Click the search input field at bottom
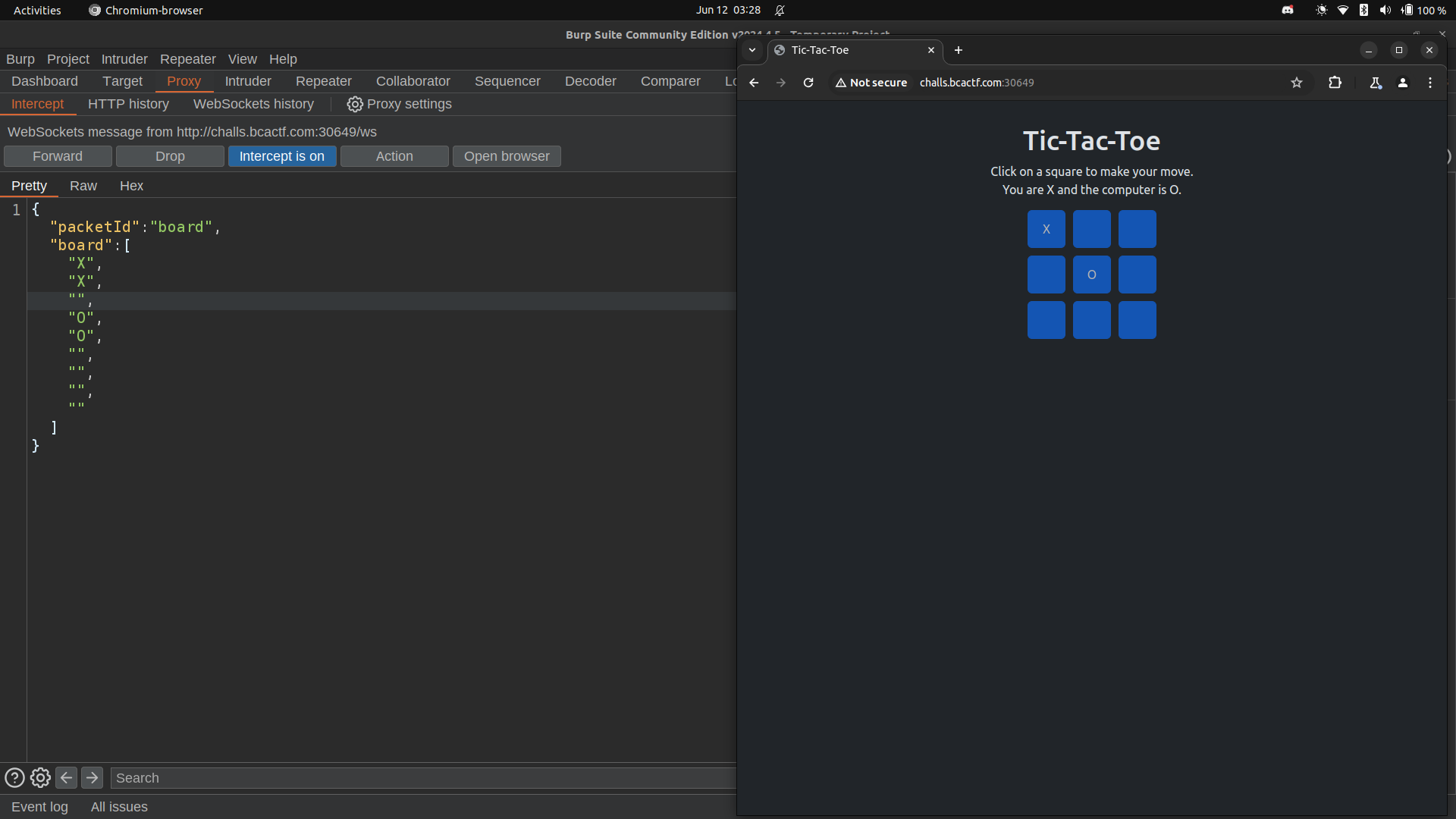This screenshot has height=819, width=1456. pyautogui.click(x=422, y=778)
